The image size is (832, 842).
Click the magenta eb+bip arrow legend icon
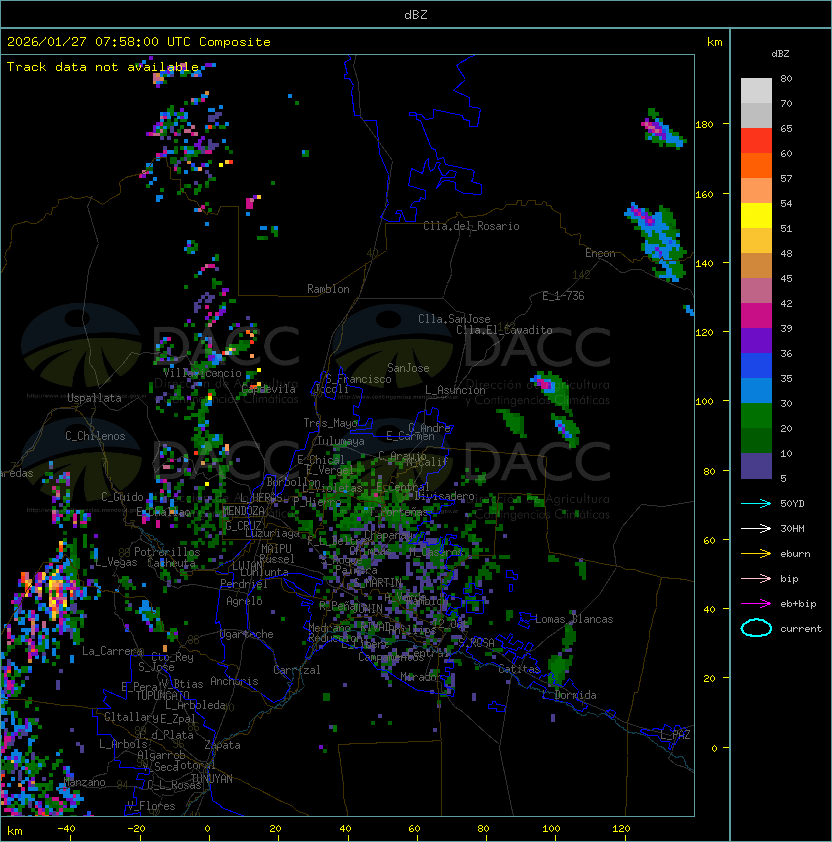[x=756, y=604]
